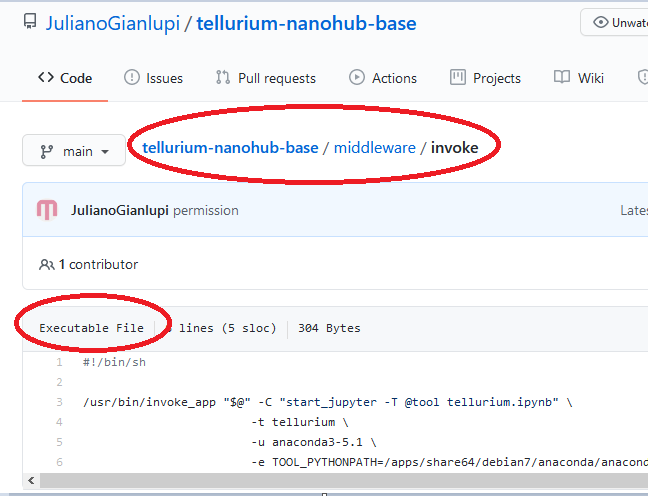Click the Wiki book icon

(562, 77)
